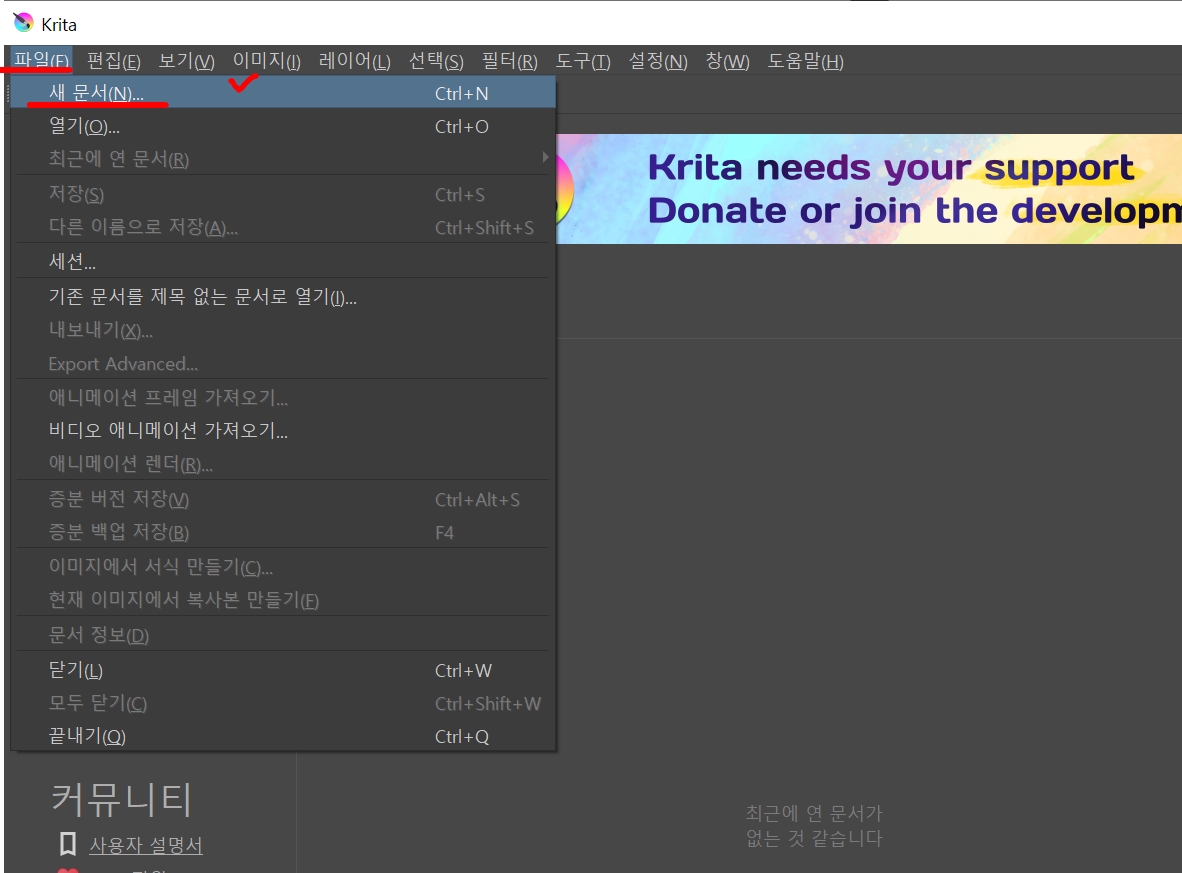Choose 비디오 애니메이션 가져오기...
1182x873 pixels.
(283, 430)
